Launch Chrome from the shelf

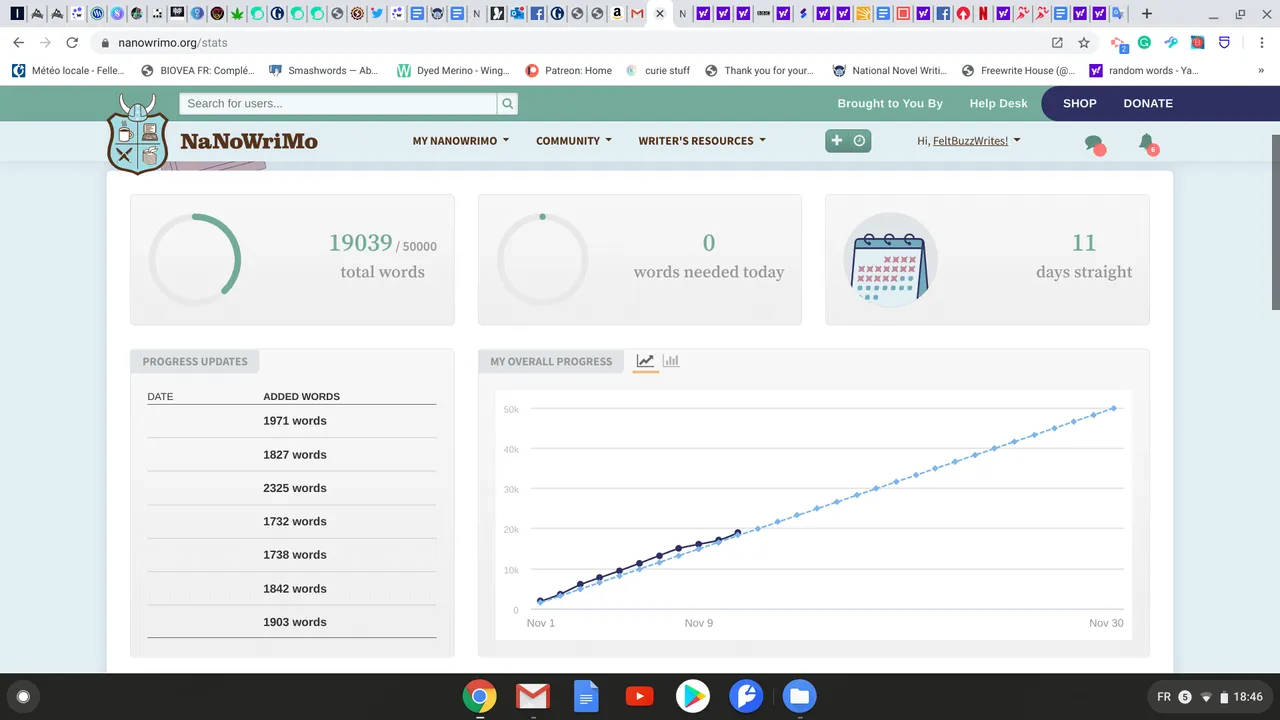pyautogui.click(x=479, y=696)
